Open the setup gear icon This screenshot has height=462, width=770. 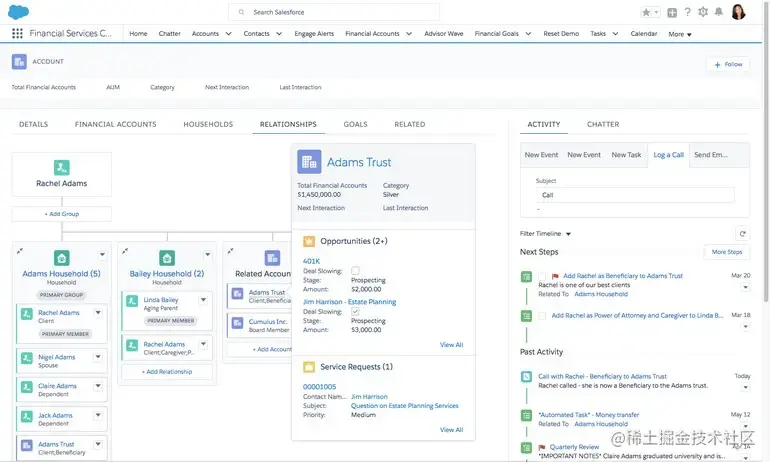pos(703,12)
